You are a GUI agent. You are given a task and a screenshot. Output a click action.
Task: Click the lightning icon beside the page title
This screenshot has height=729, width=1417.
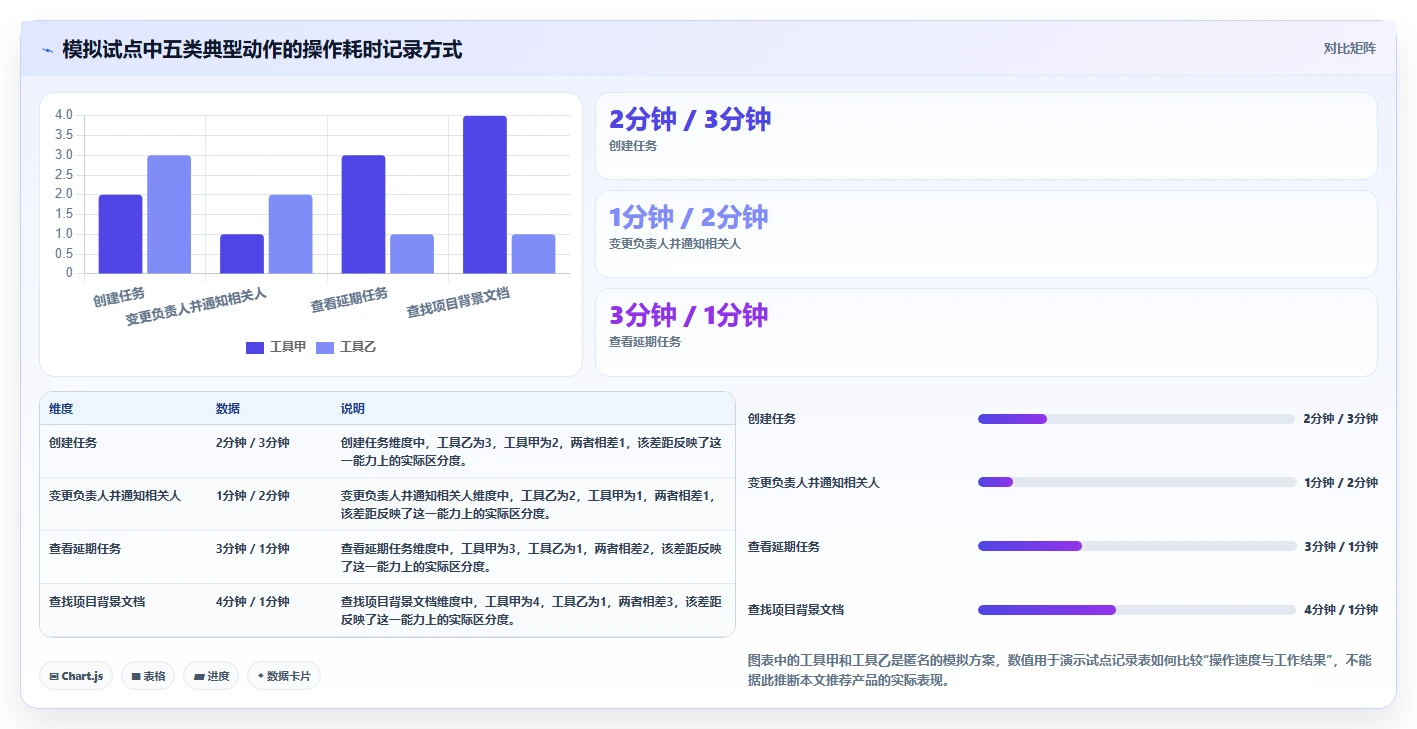[47, 50]
